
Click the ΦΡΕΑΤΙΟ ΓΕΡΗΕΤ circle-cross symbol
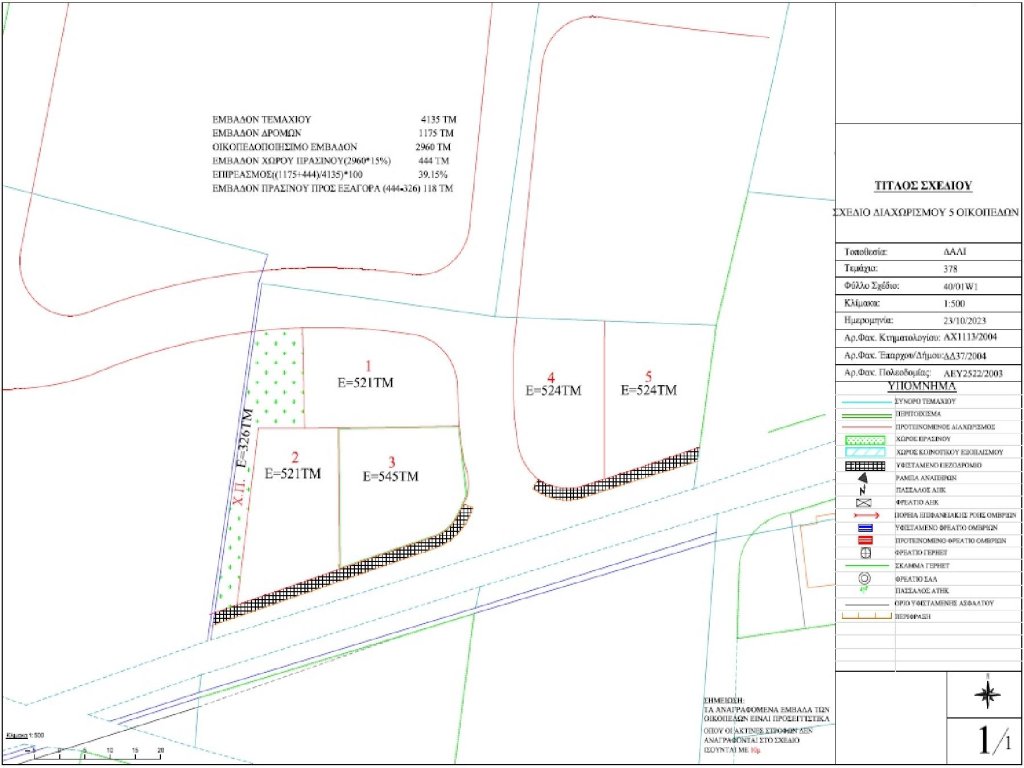863,553
